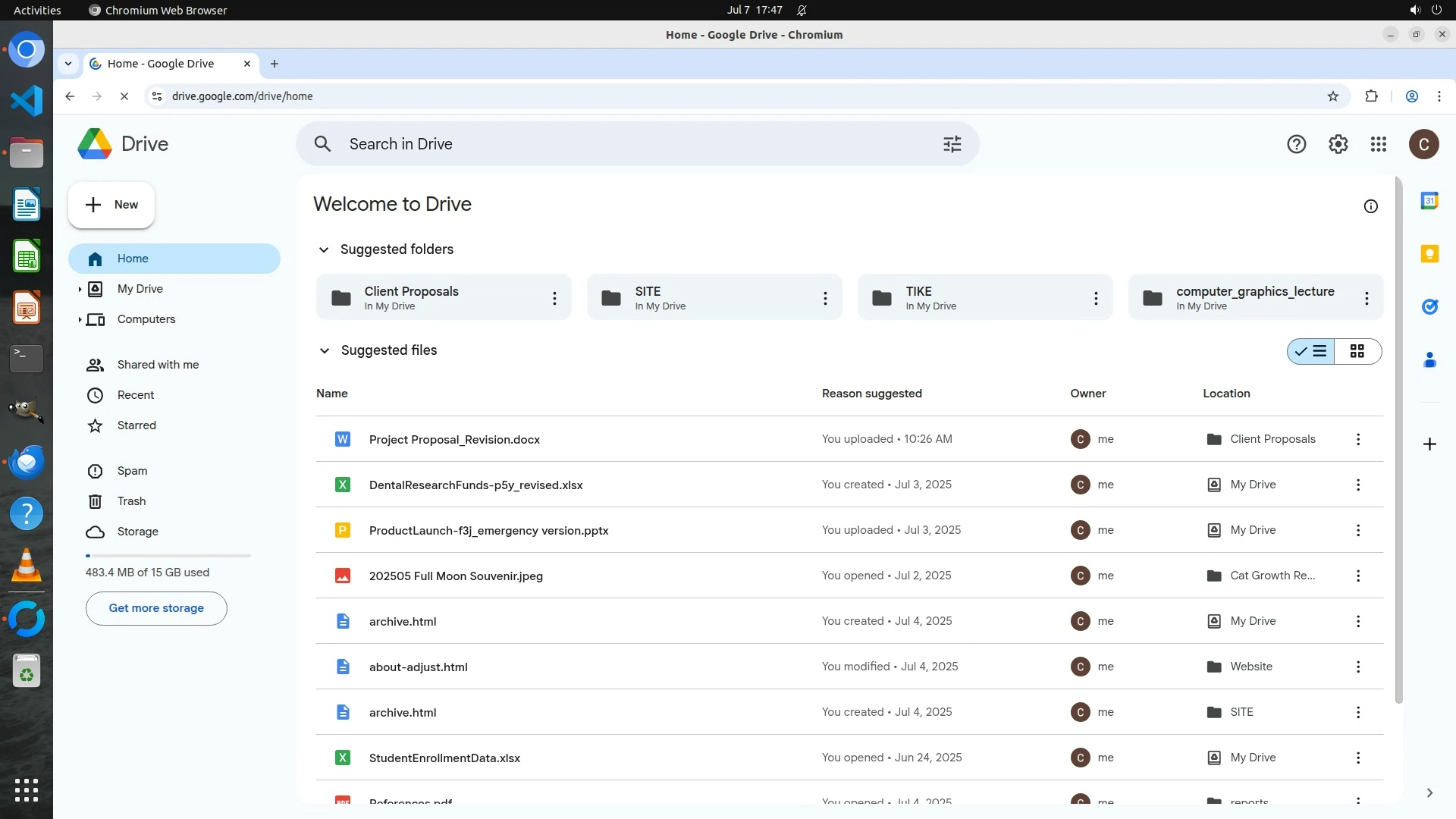Bookmark this page with star icon
1456x819 pixels.
[1332, 96]
